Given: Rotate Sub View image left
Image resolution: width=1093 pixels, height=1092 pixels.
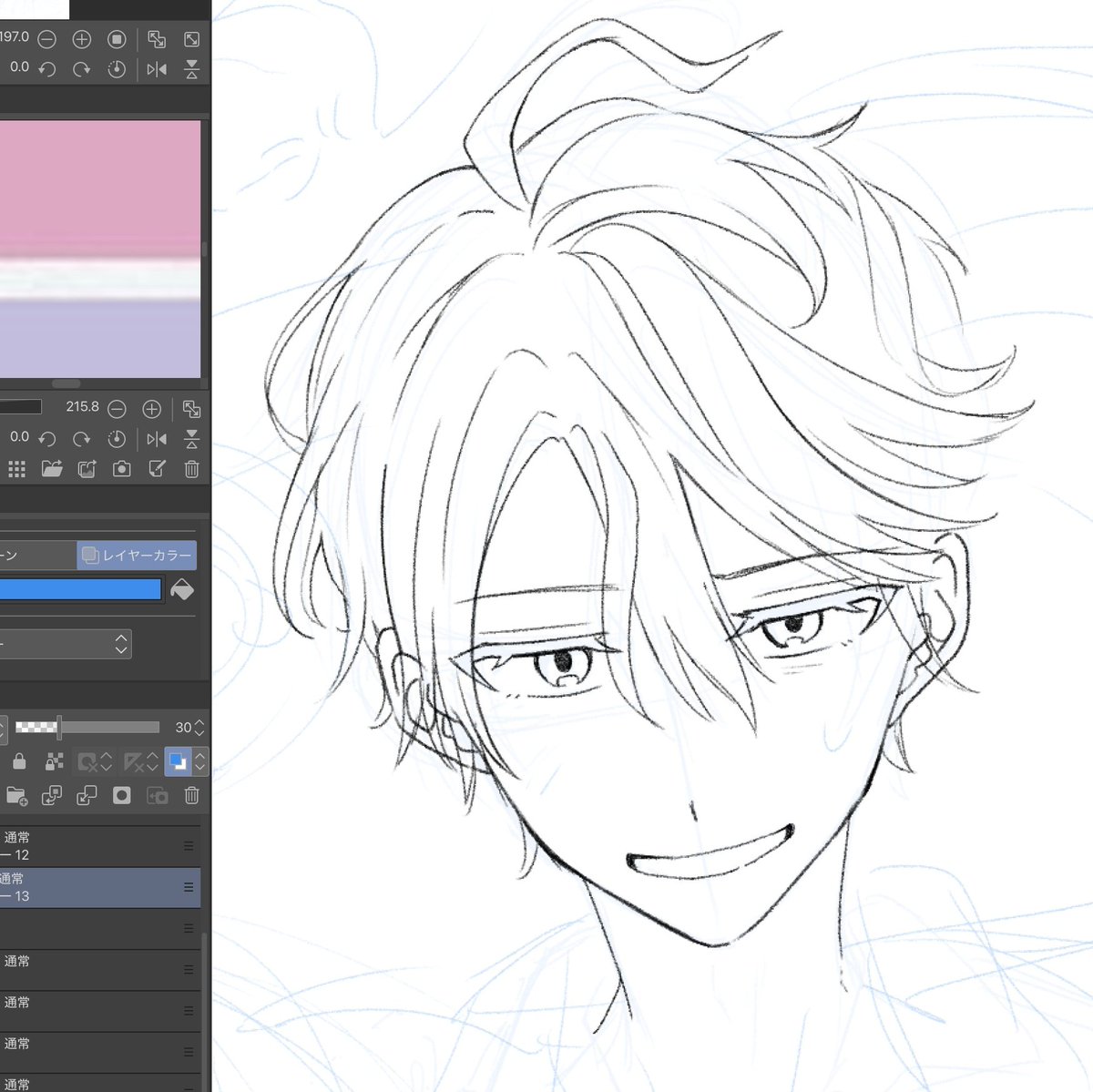Looking at the screenshot, I should coord(46,439).
